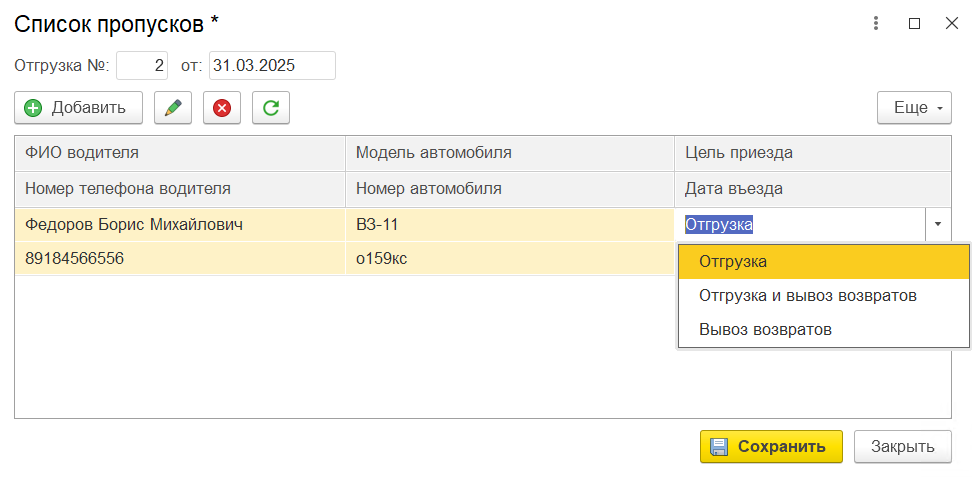Screen dimensions: 976x479
Task: Click the Сохранить save button
Action: [x=771, y=447]
